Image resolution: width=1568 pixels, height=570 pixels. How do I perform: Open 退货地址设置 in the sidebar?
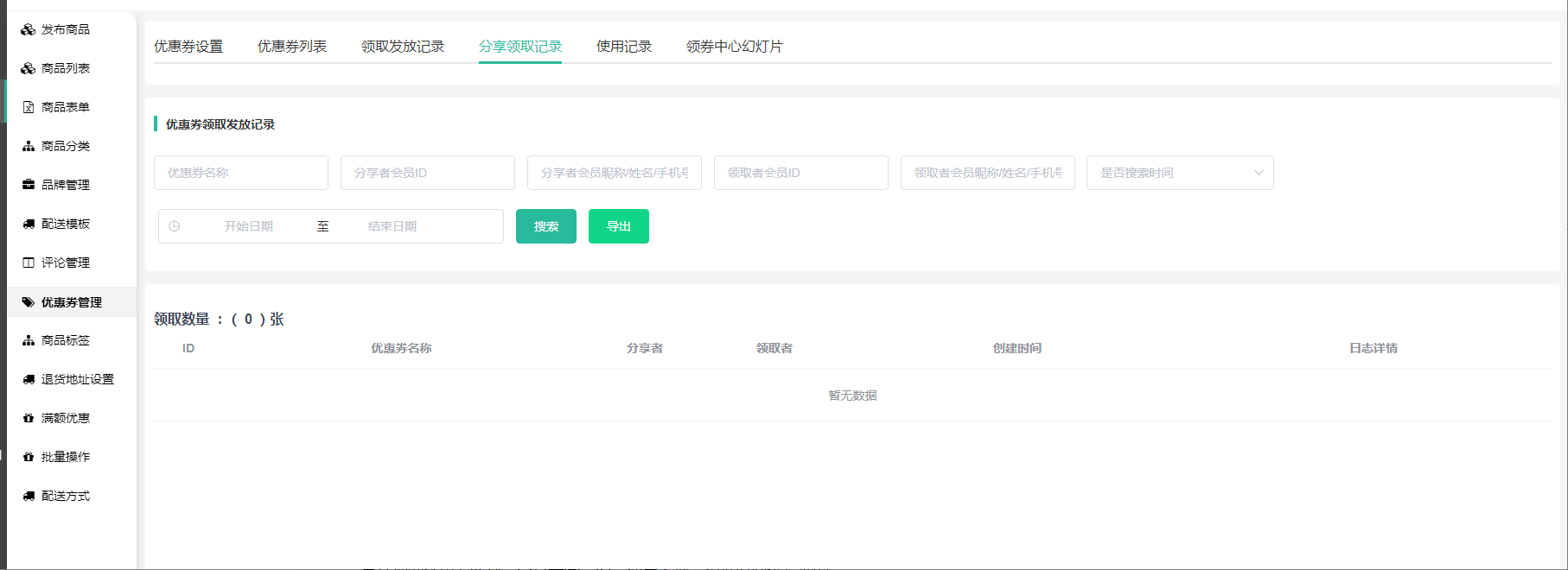77,379
